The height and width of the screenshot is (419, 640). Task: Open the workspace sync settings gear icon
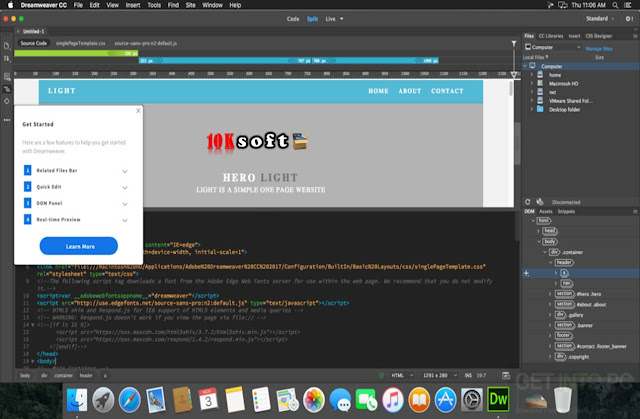click(x=629, y=19)
